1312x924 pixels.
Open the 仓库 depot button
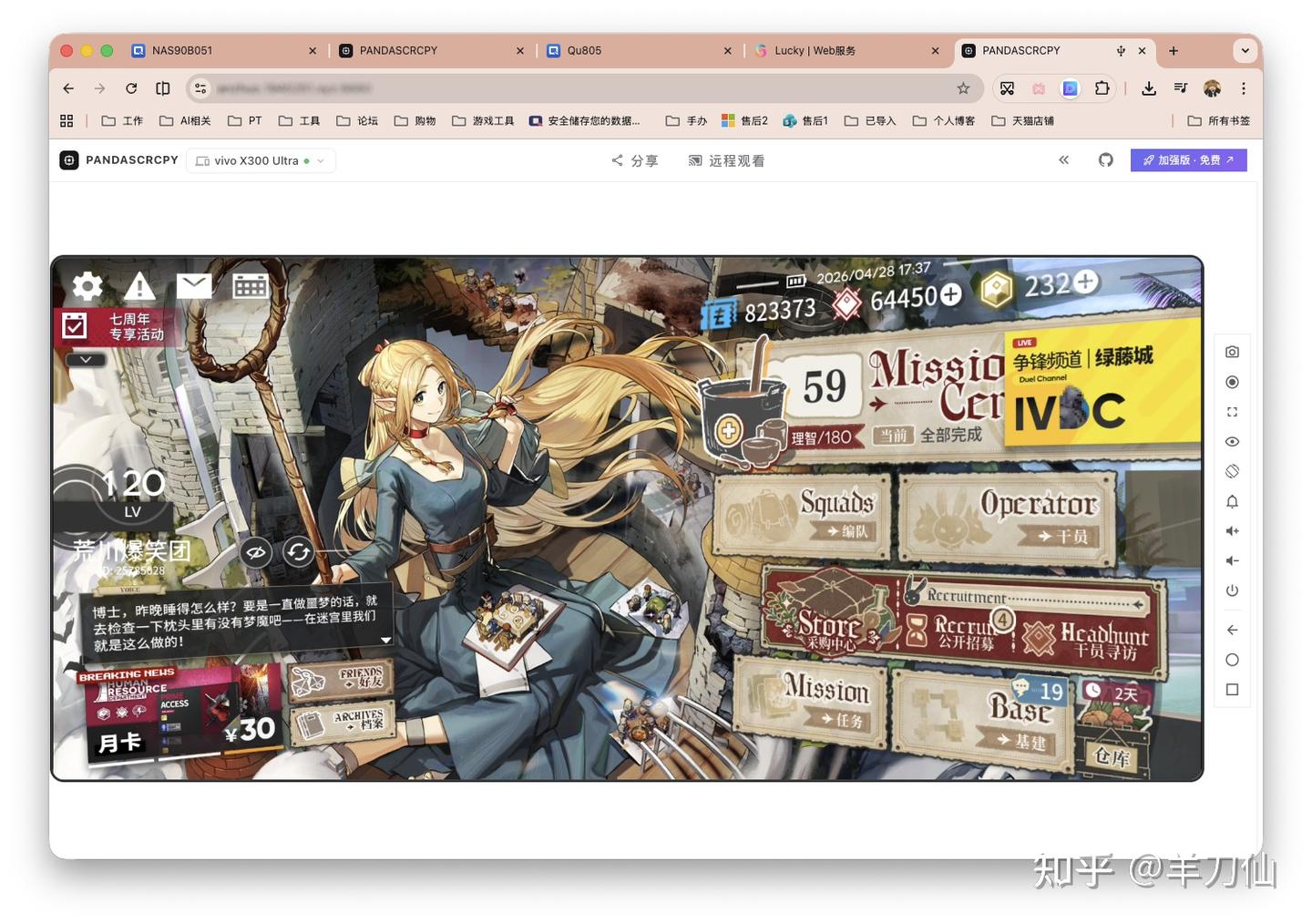tap(1112, 755)
